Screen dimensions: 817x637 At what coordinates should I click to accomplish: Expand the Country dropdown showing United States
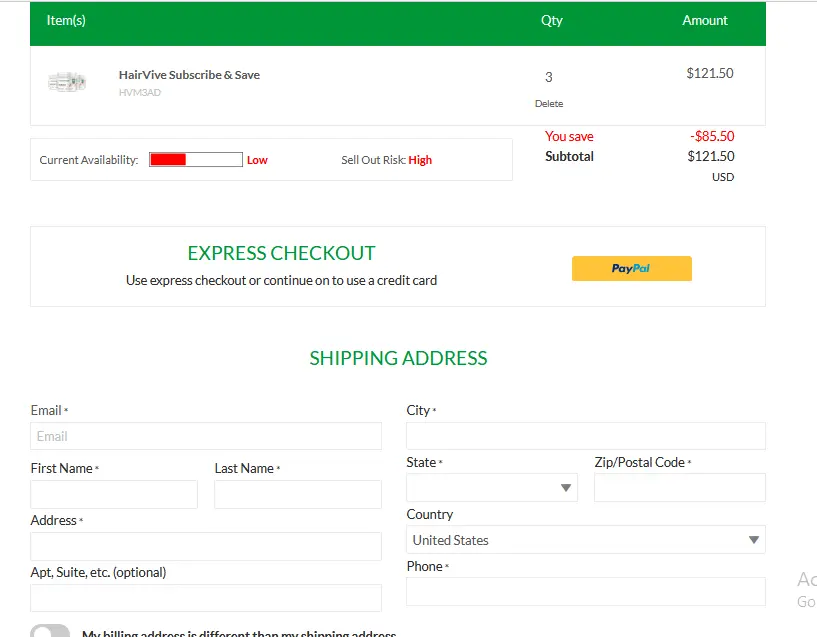(x=585, y=540)
